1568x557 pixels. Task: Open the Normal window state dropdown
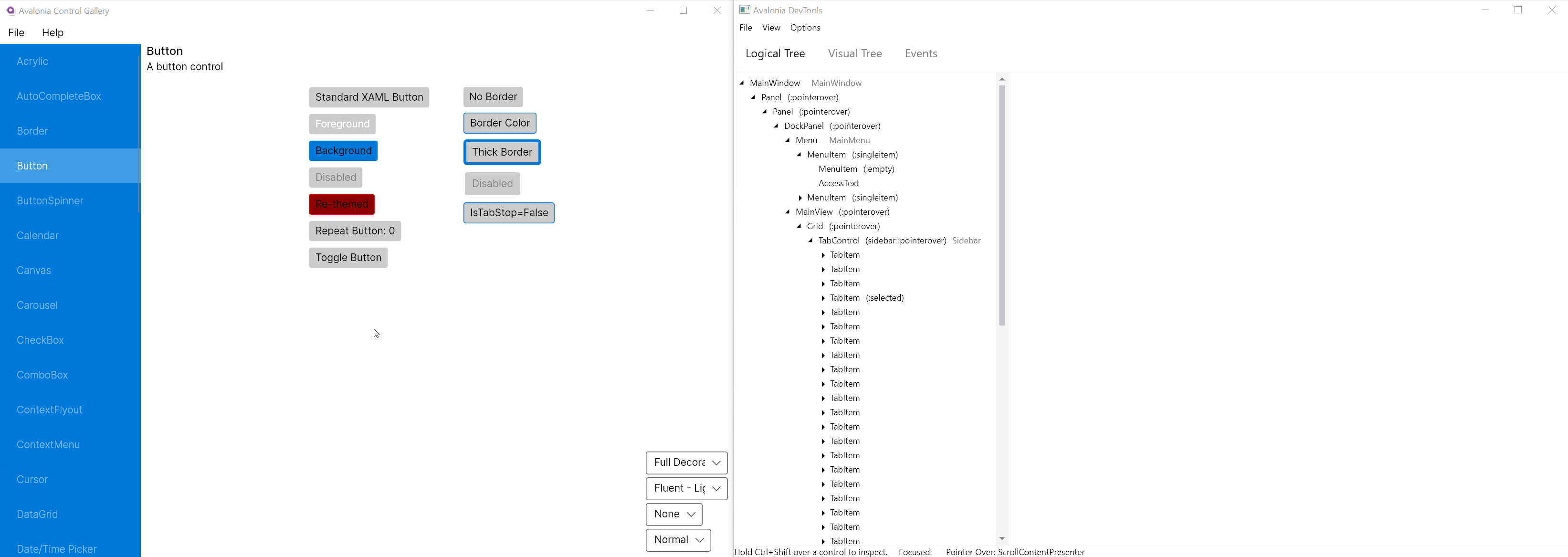pos(677,540)
